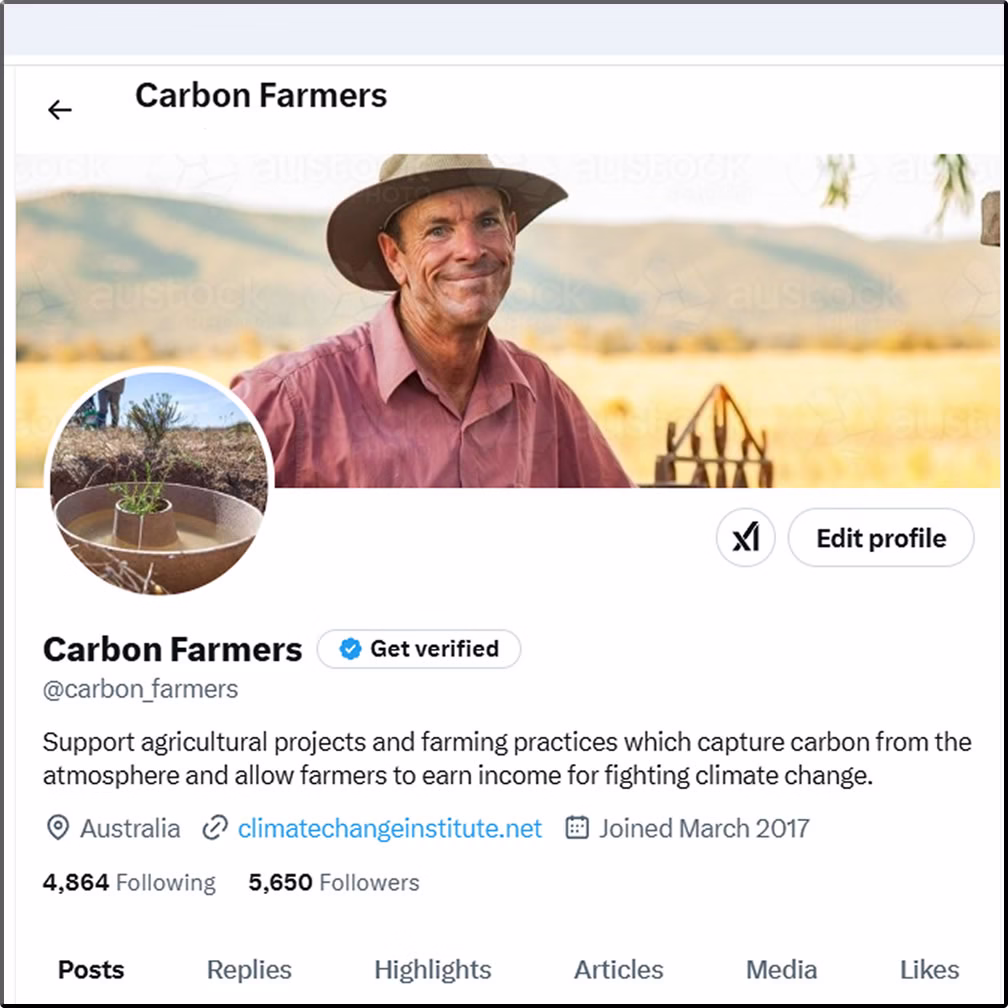This screenshot has width=1008, height=1008.
Task: Click the calendar icon beside Joined date
Action: pos(577,828)
